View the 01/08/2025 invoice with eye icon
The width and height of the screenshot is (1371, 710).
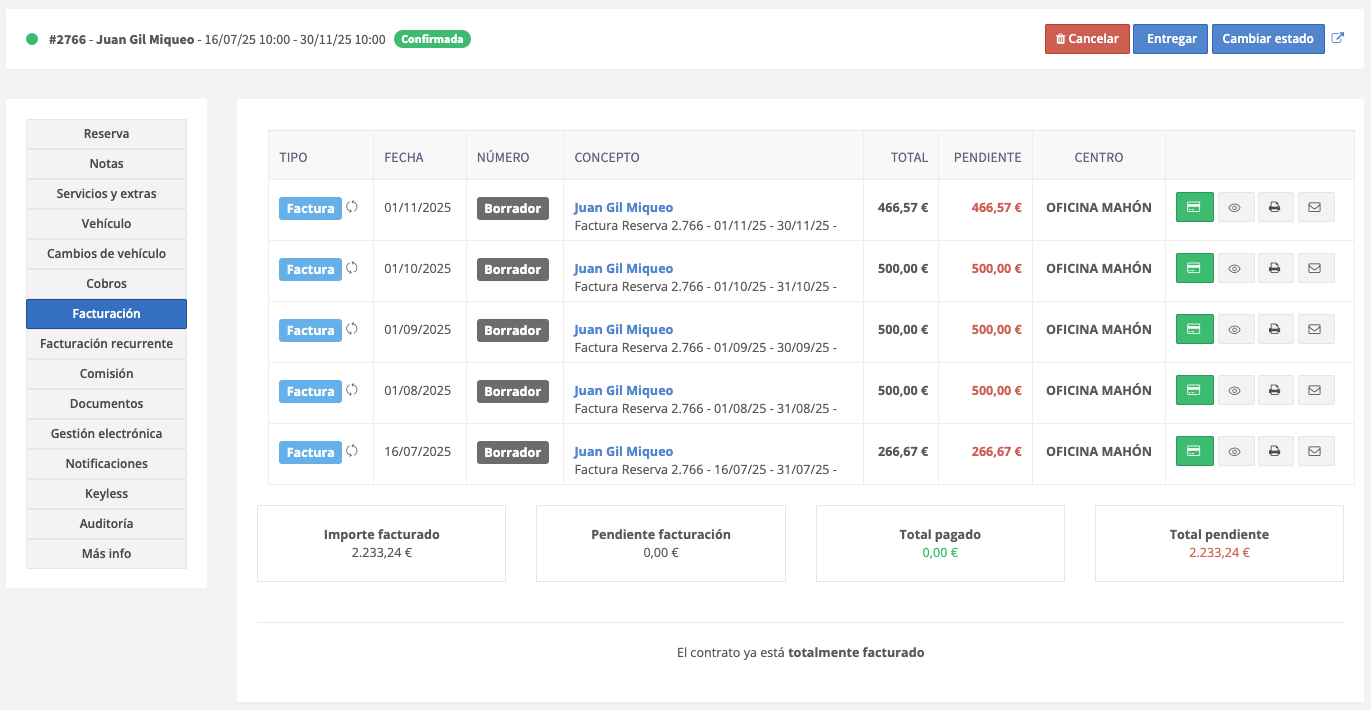click(1235, 391)
